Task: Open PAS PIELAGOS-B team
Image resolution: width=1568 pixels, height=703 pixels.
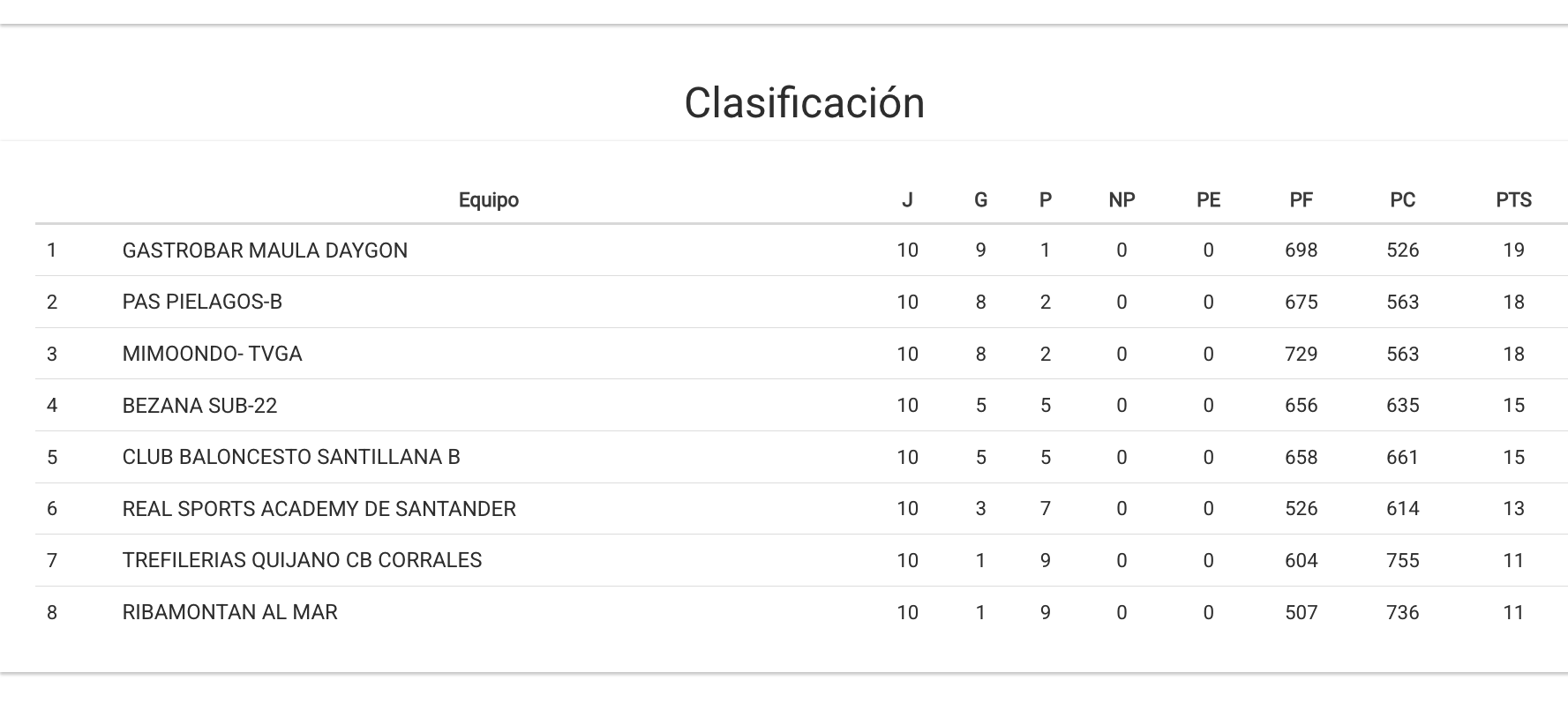Action: click(202, 302)
